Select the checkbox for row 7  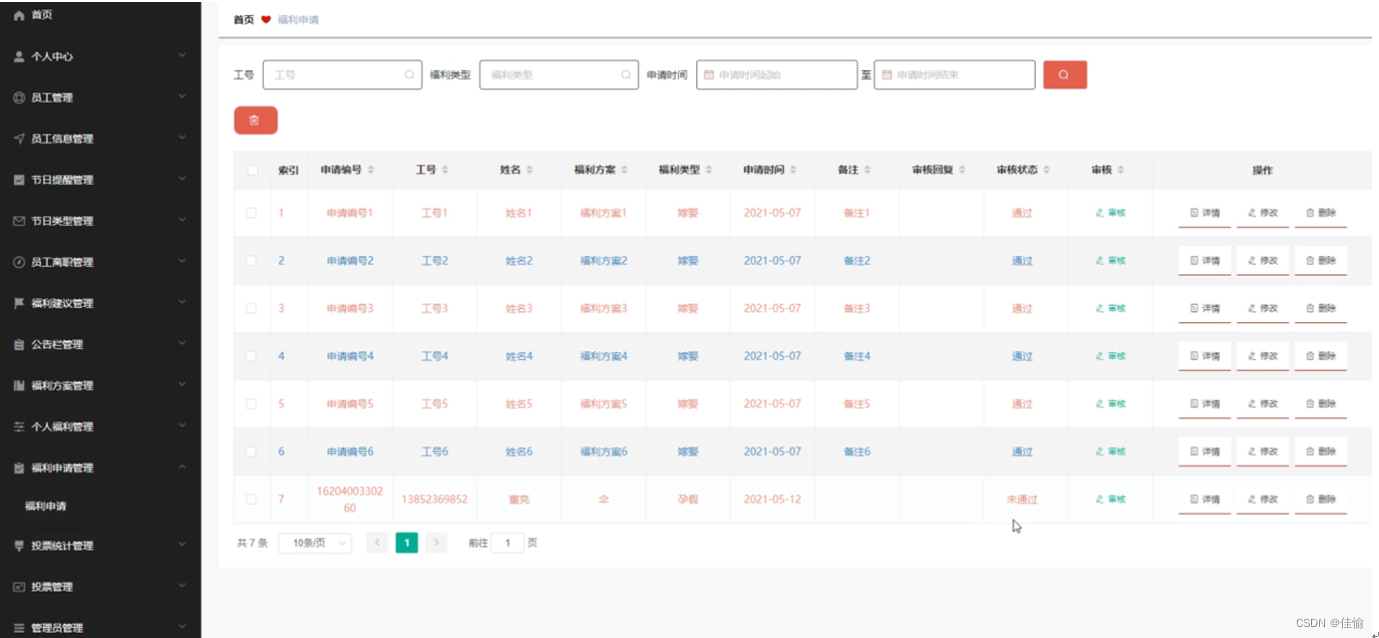tap(252, 499)
